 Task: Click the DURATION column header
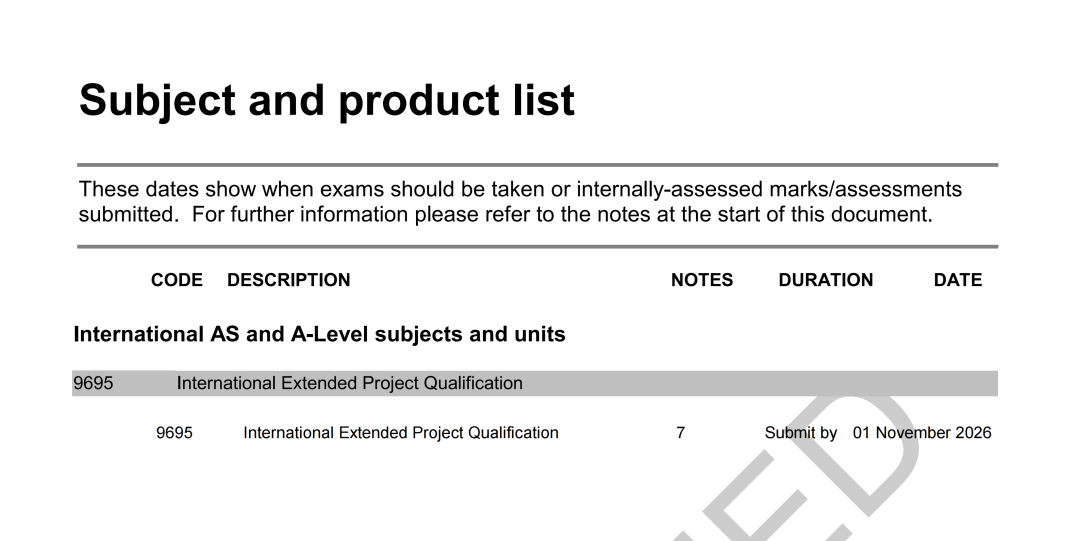(826, 280)
